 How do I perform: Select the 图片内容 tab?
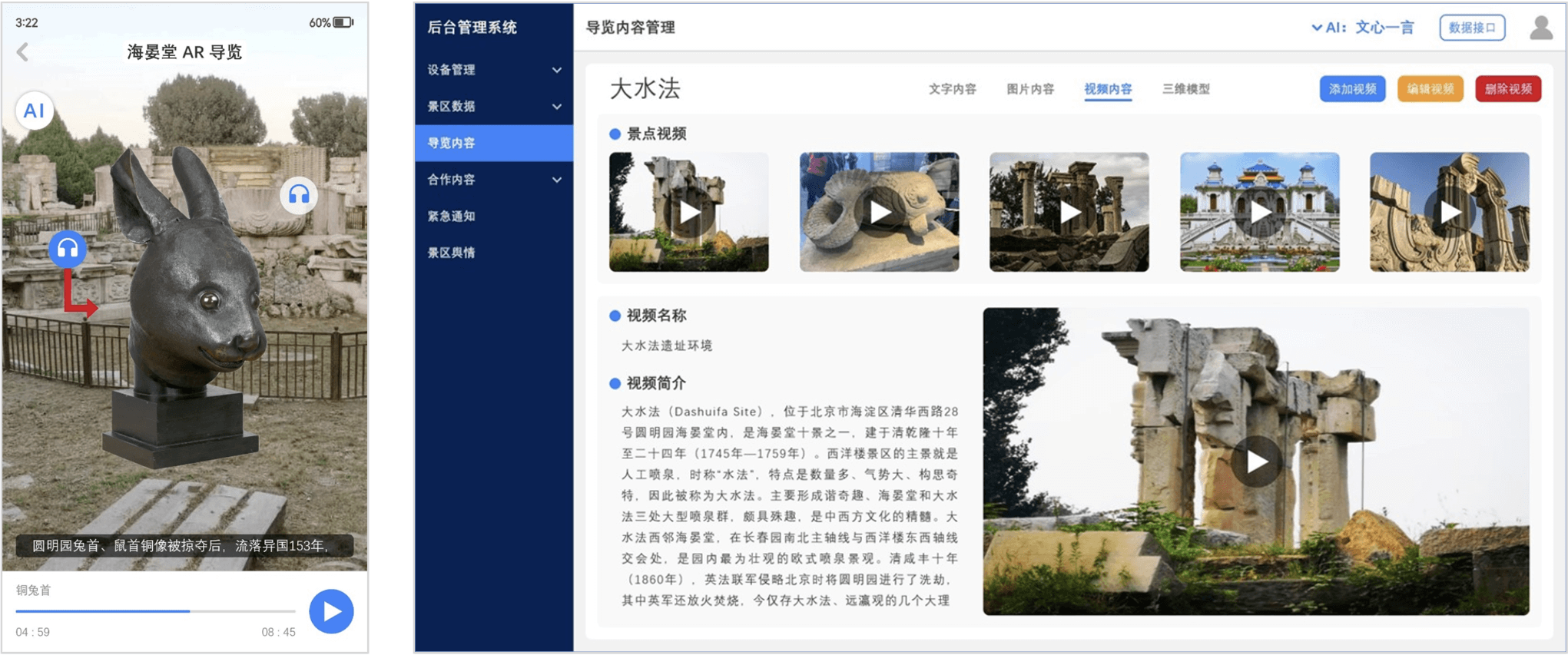[1029, 89]
